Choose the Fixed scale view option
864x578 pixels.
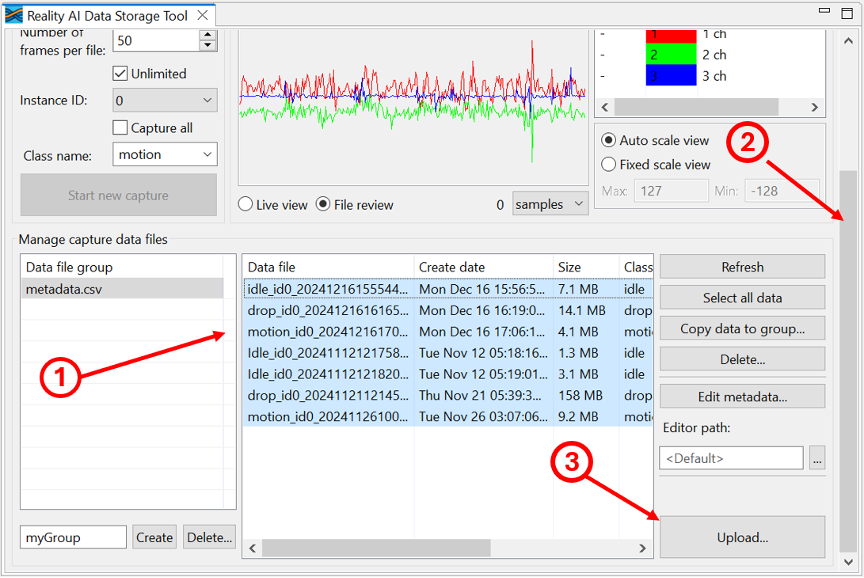tap(608, 164)
